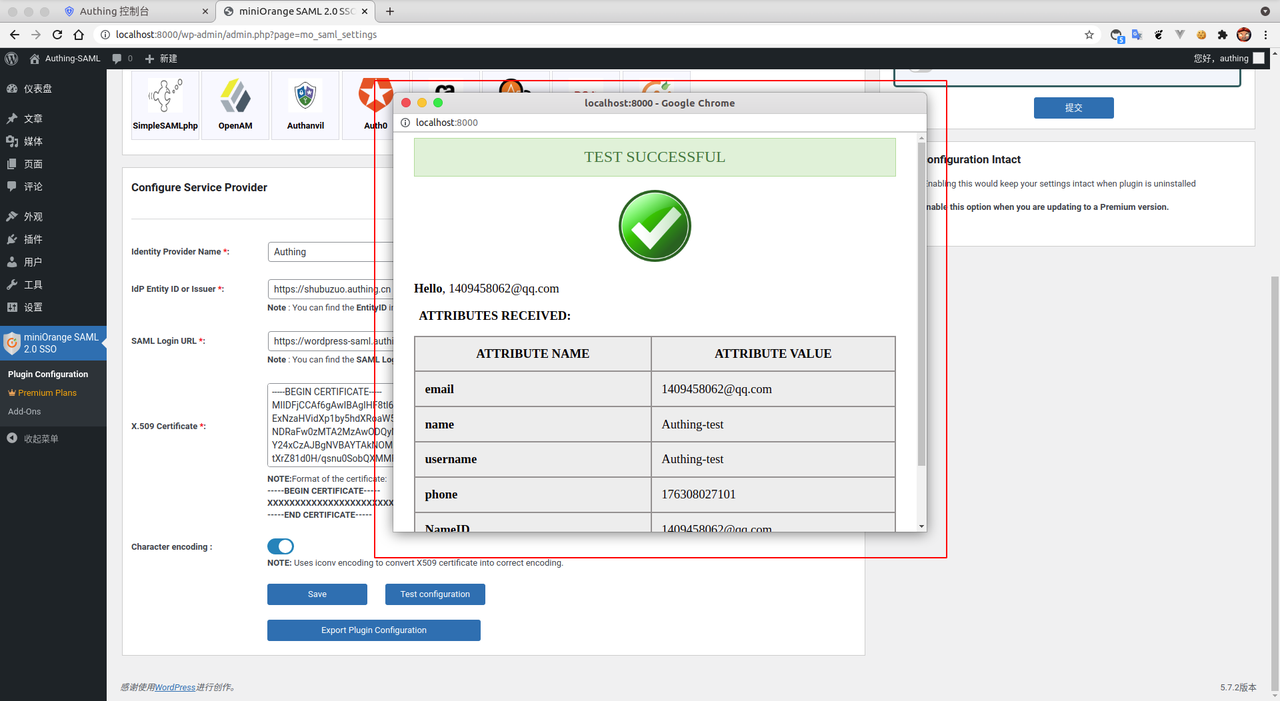This screenshot has height=701, width=1280.
Task: Open 评论 comments sidebar menu
Action: tap(53, 186)
